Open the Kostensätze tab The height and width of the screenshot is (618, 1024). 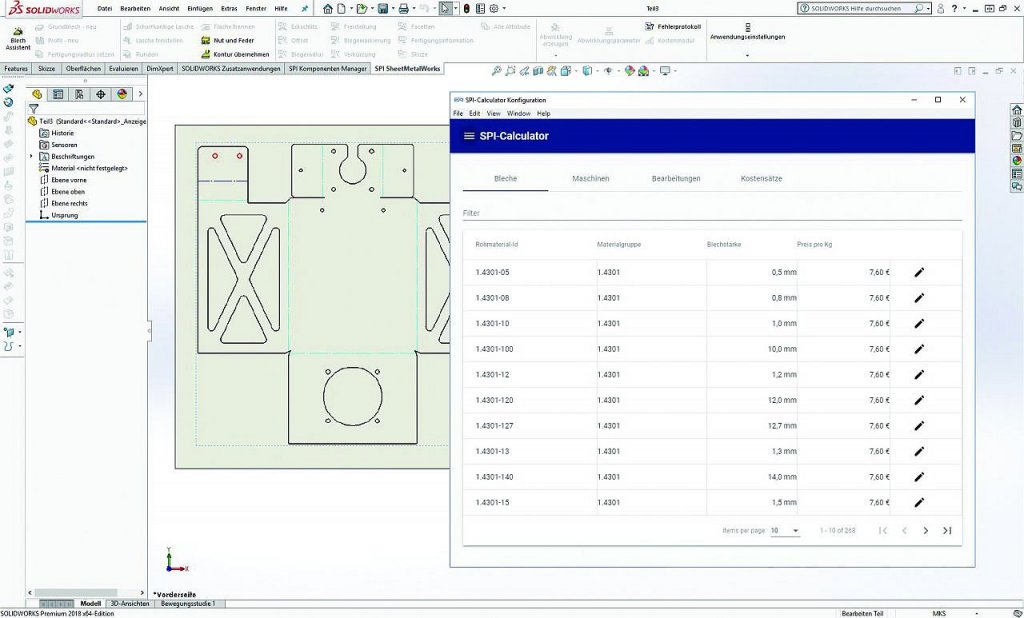(x=761, y=178)
